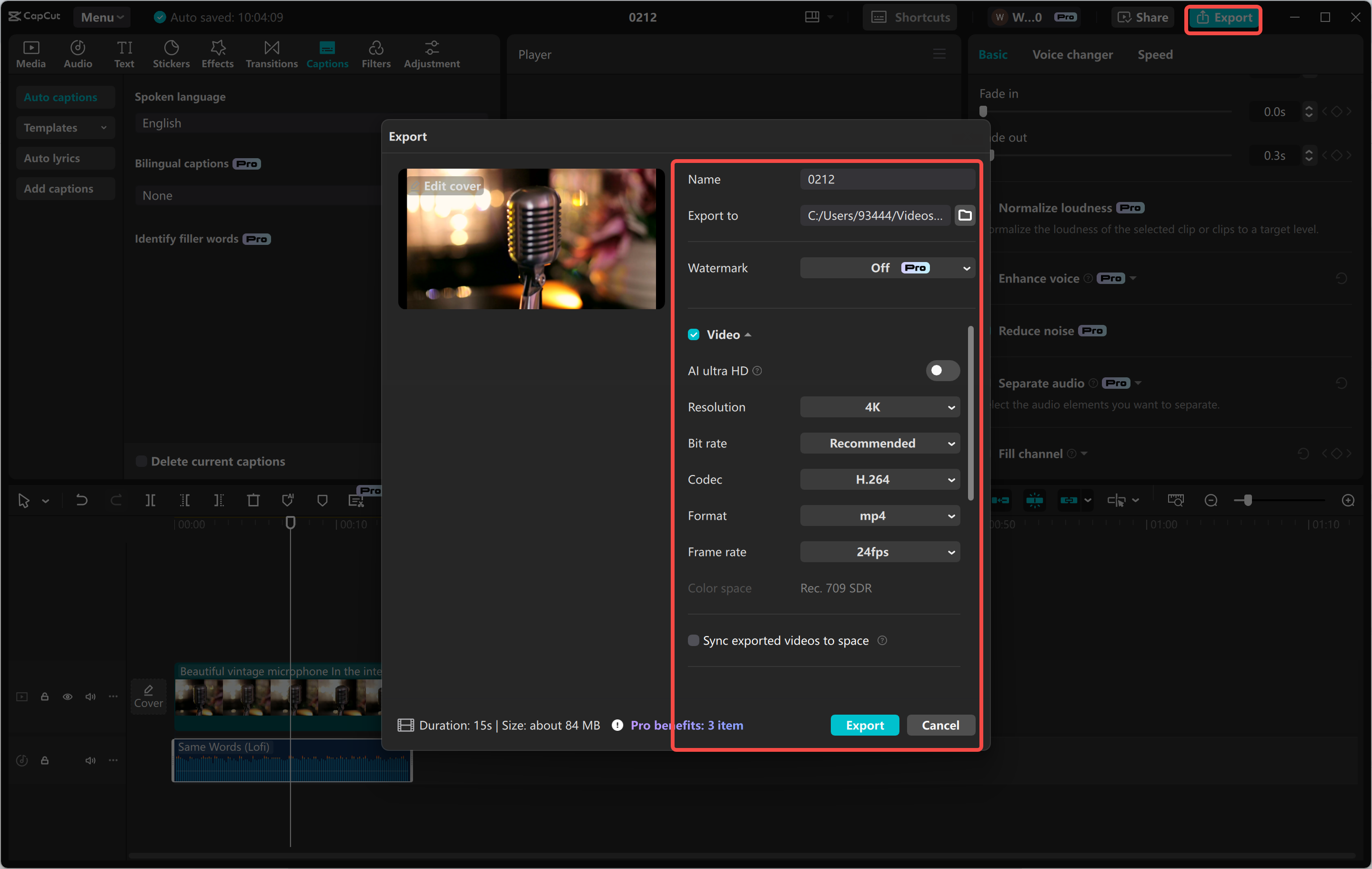The image size is (1372, 869).
Task: Switch to the Effects panel
Action: click(217, 53)
